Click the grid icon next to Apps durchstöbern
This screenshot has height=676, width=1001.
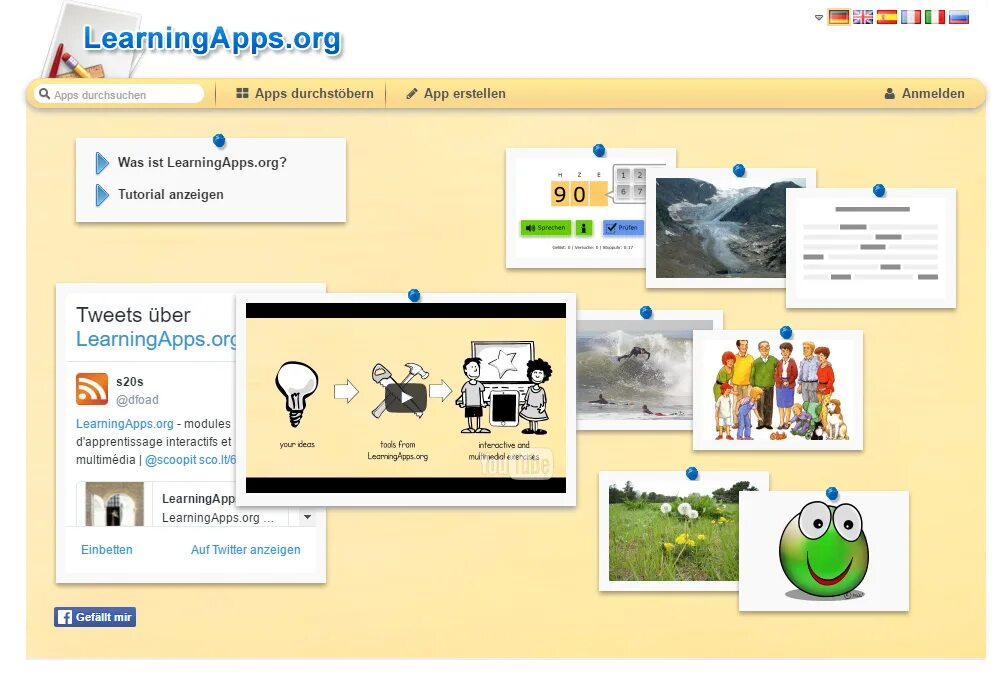point(242,93)
